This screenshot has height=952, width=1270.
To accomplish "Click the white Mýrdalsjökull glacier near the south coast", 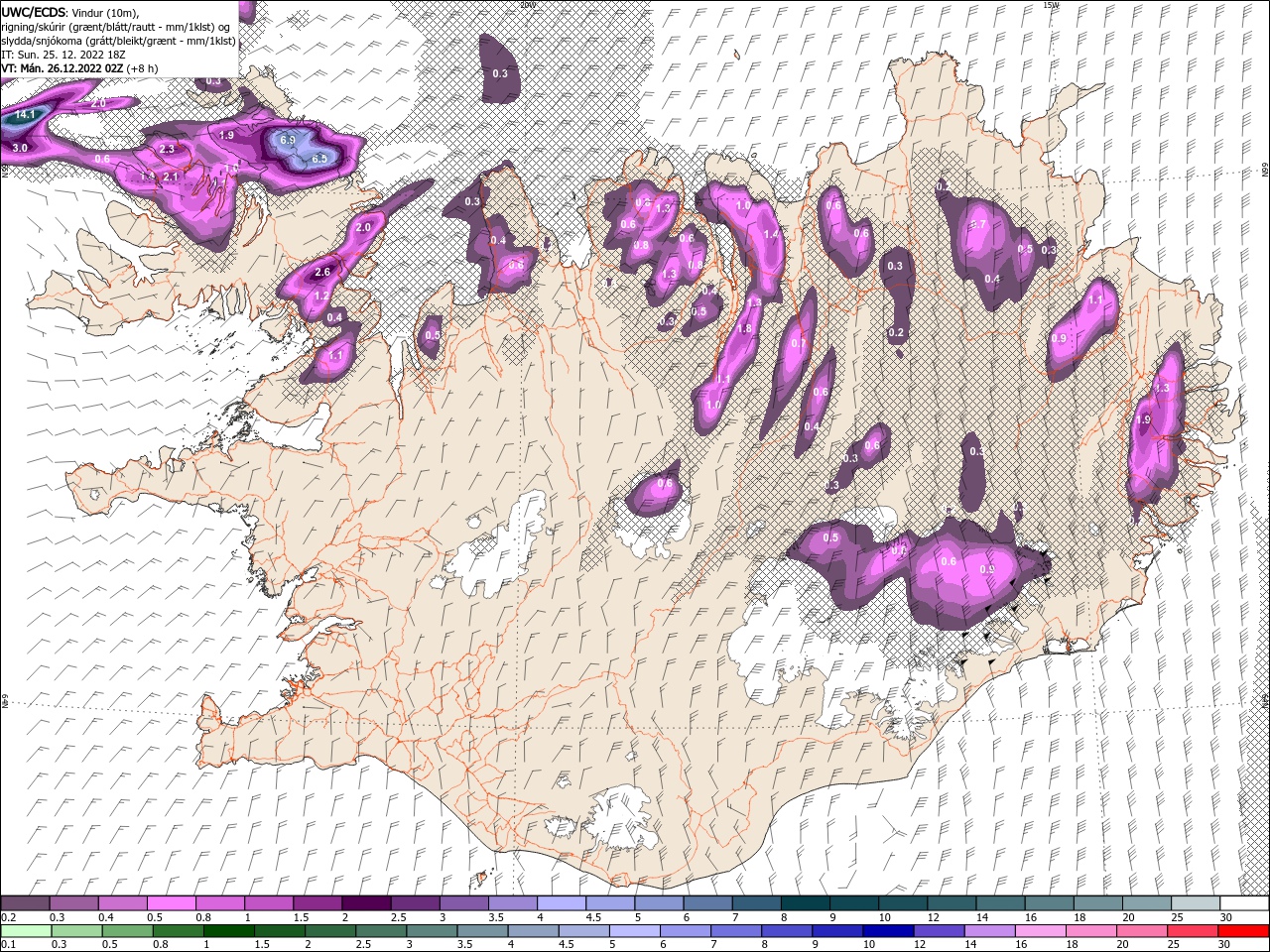I will [x=623, y=819].
